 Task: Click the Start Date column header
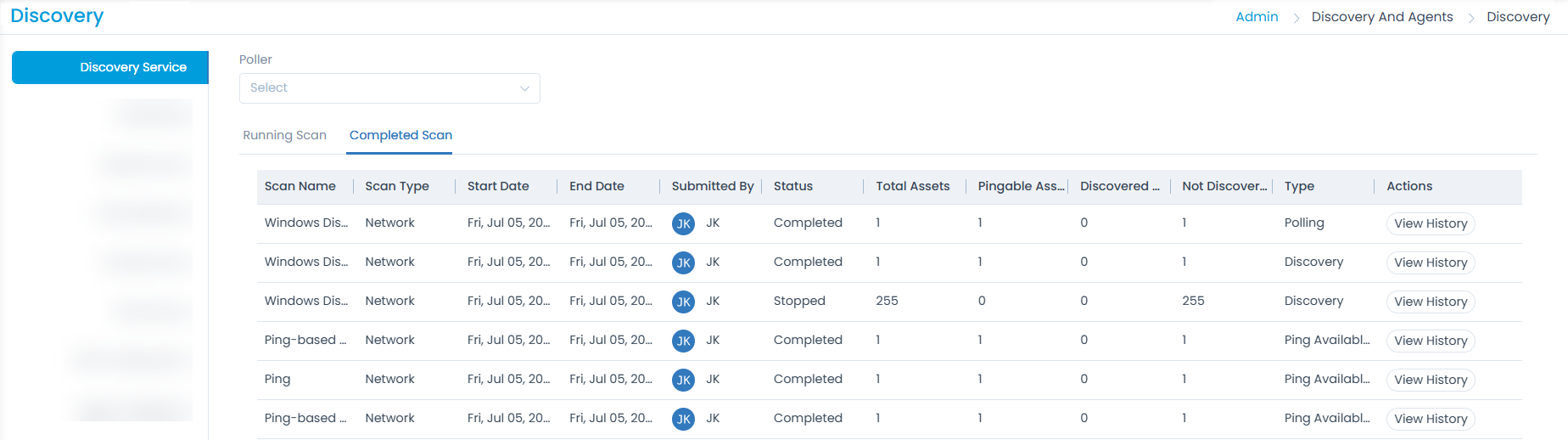498,186
